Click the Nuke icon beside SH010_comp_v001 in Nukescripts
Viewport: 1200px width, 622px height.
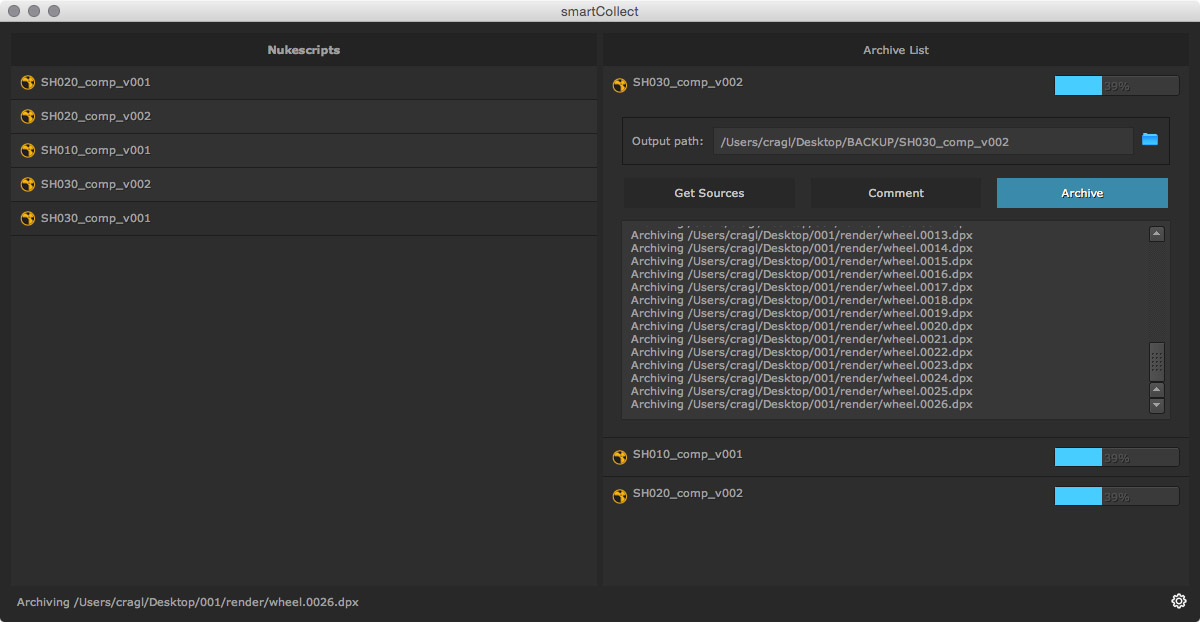28,151
